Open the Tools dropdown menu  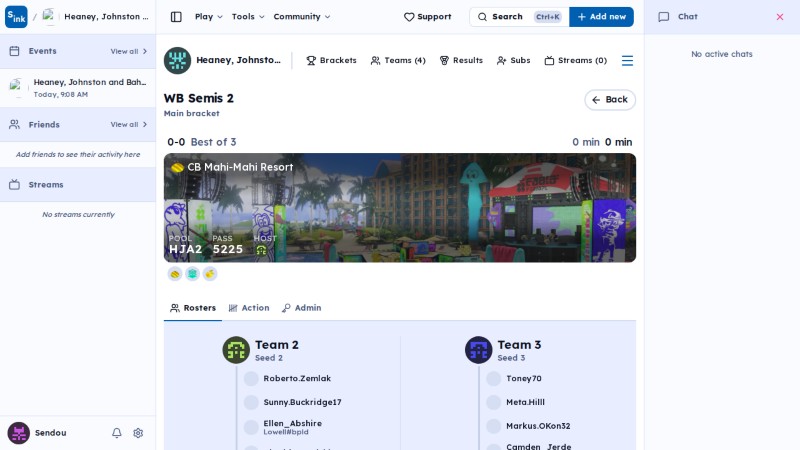click(248, 17)
